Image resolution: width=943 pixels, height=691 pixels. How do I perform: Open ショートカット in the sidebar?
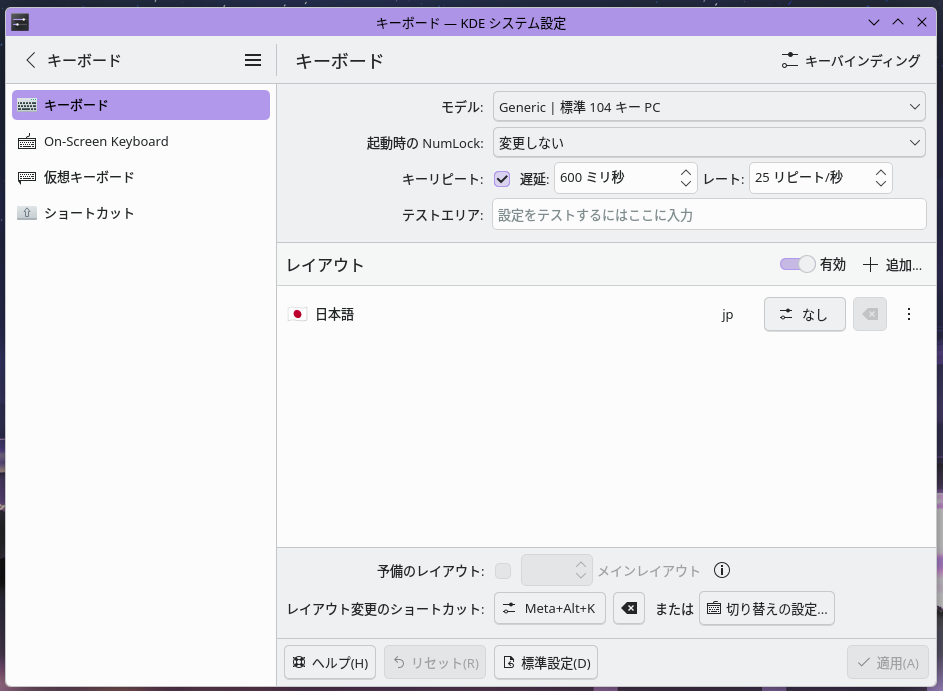[89, 213]
